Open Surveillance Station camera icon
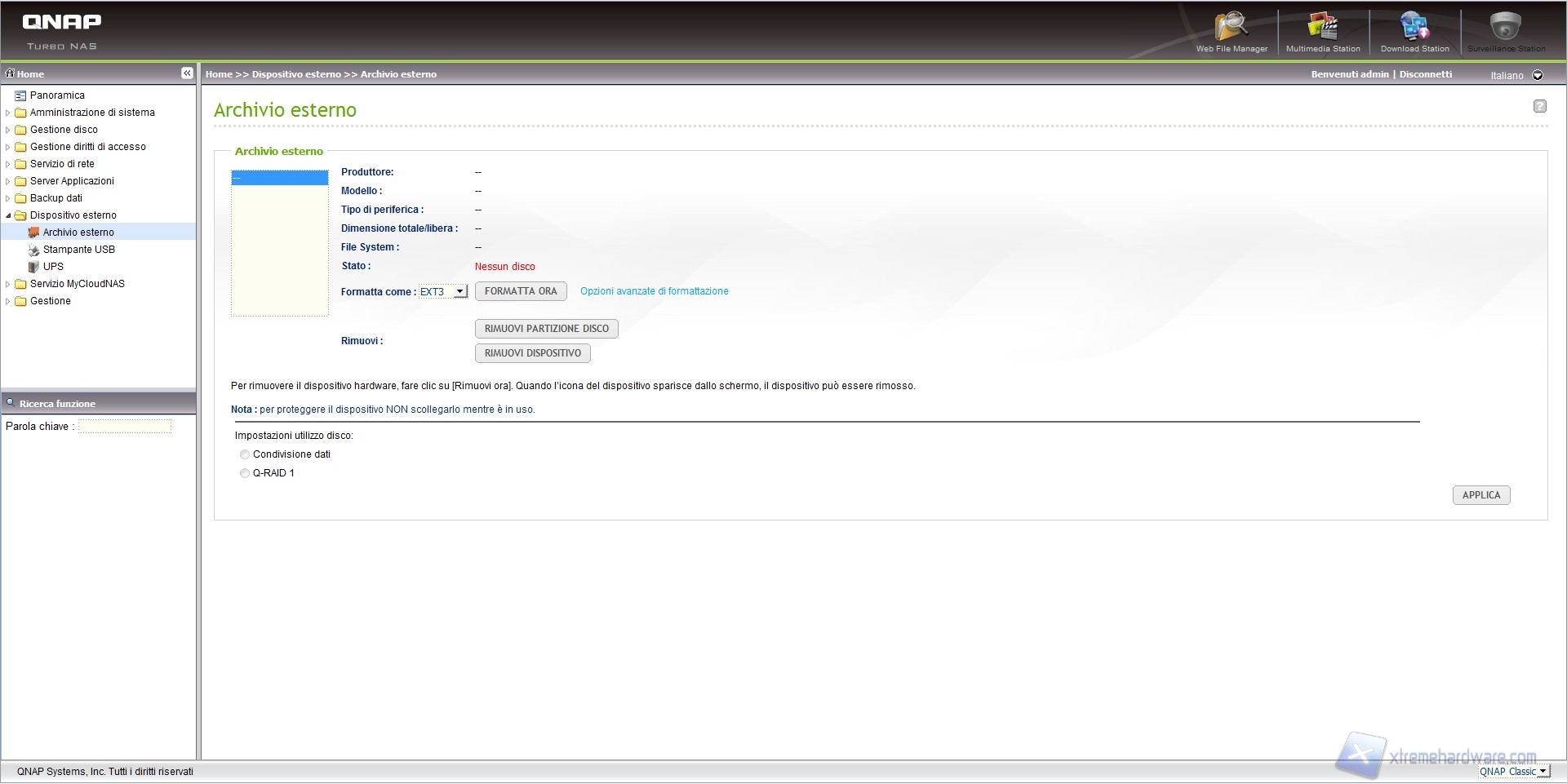The image size is (1567, 784). [1505, 27]
